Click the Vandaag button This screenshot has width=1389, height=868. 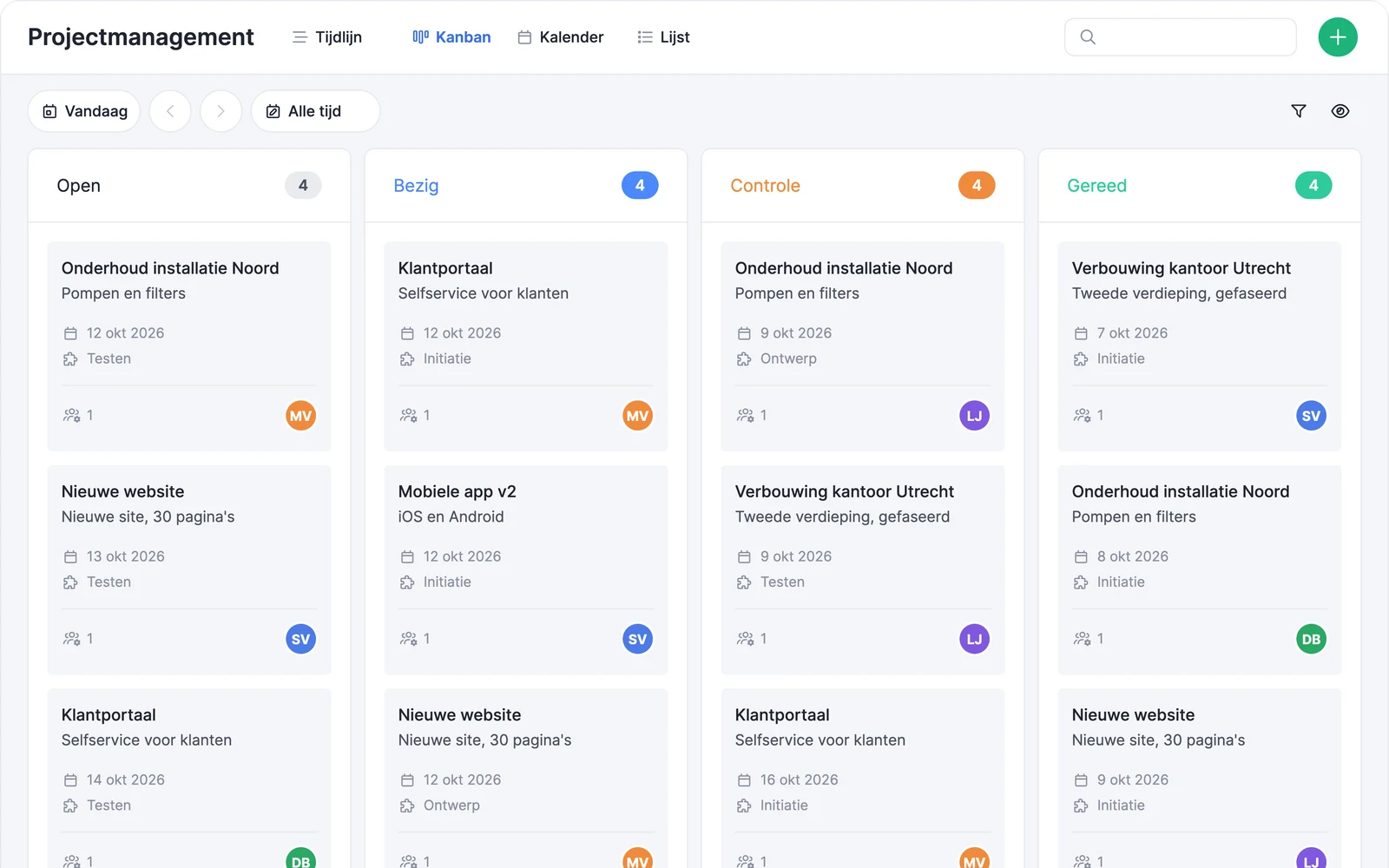coord(84,111)
